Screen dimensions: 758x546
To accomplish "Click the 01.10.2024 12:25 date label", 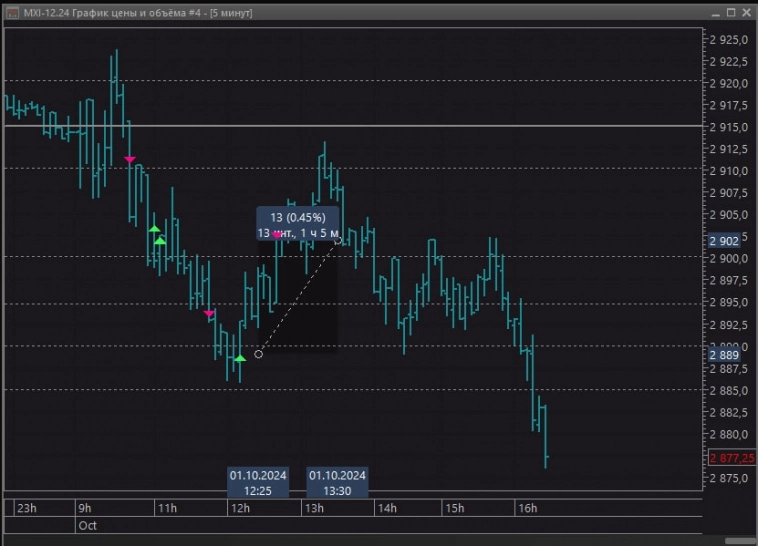I will tap(258, 482).
